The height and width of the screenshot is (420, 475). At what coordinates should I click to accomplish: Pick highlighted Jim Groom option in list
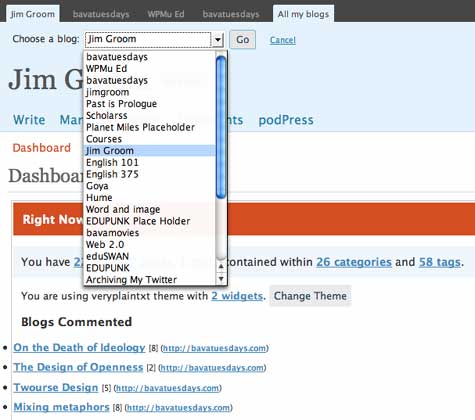[149, 150]
